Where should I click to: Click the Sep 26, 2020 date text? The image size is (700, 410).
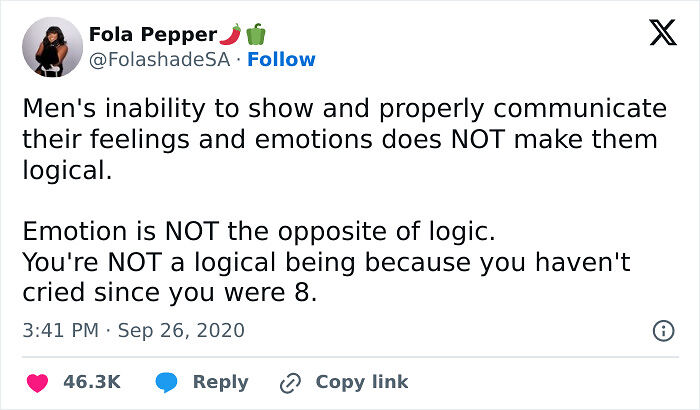pyautogui.click(x=180, y=330)
